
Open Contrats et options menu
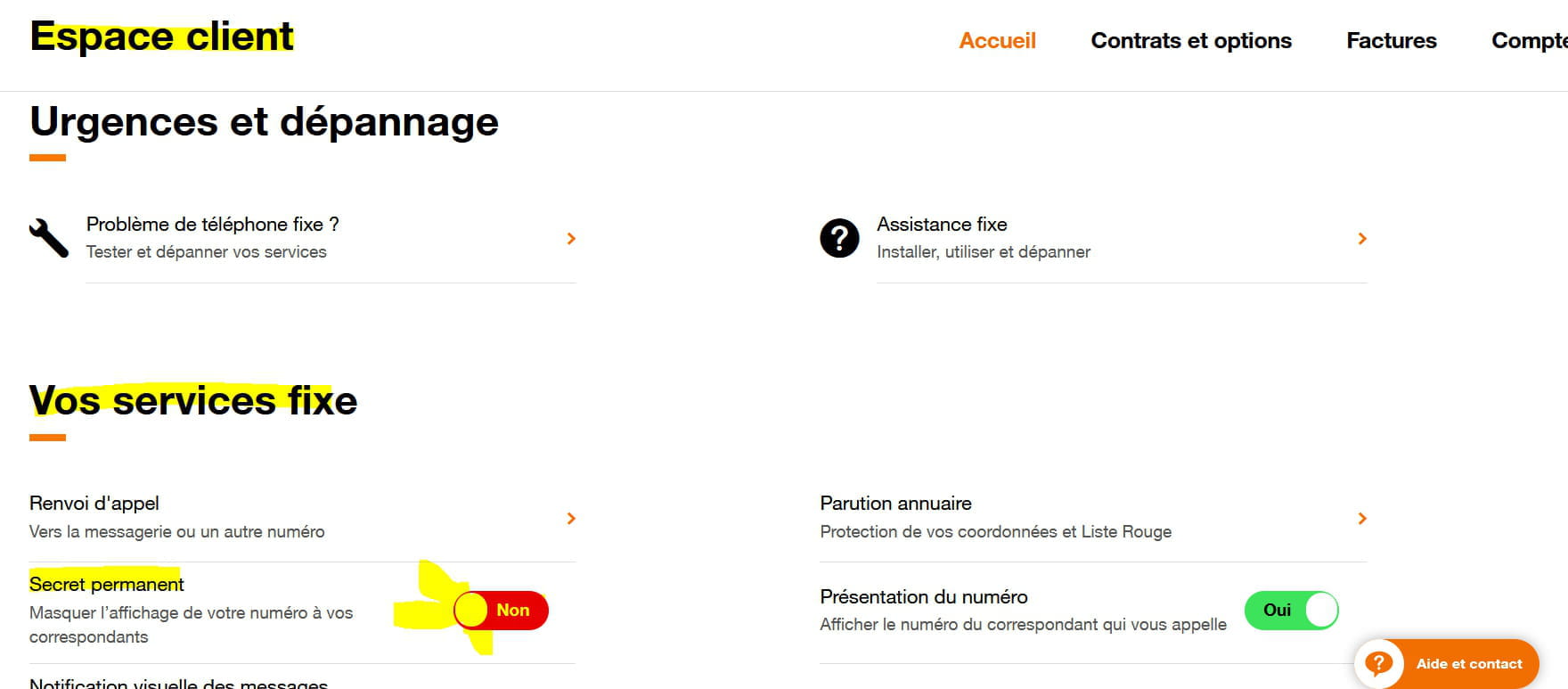tap(1191, 40)
